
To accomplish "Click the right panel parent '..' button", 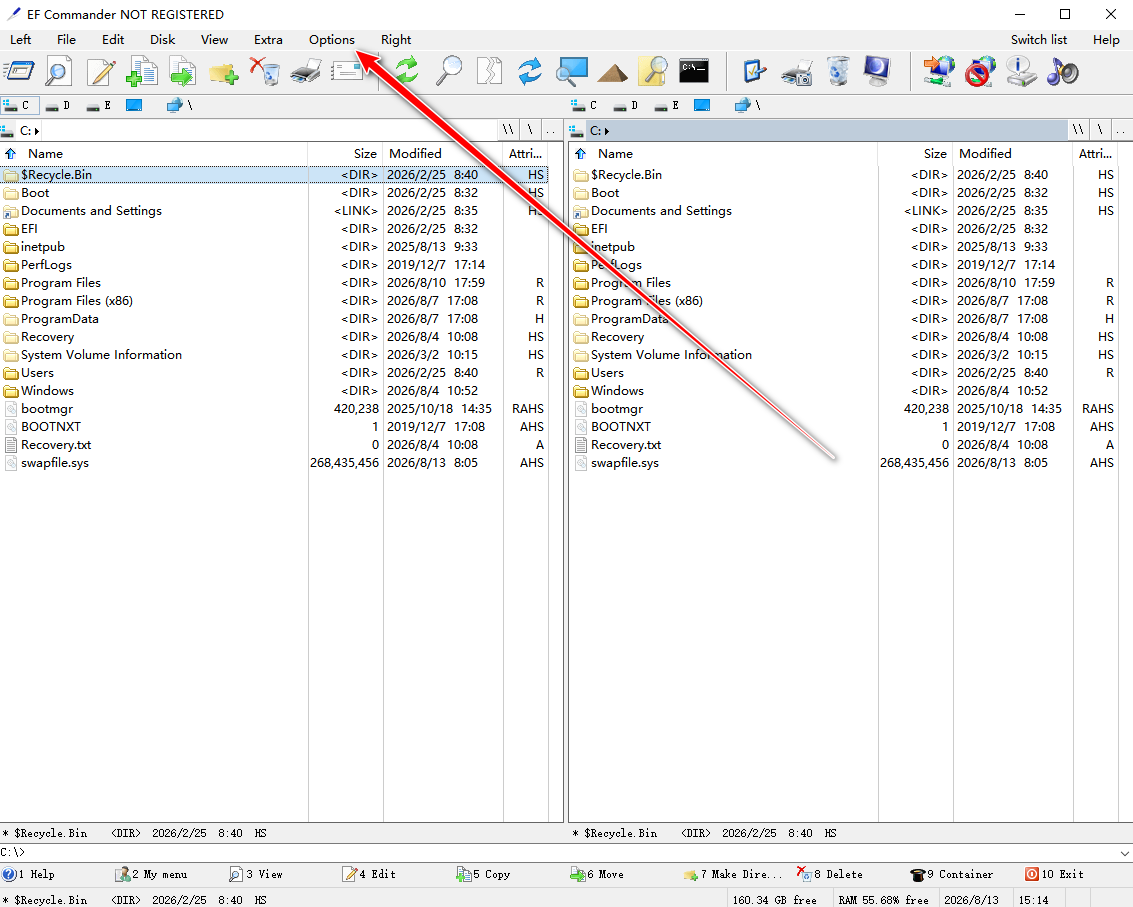I will click(1121, 130).
